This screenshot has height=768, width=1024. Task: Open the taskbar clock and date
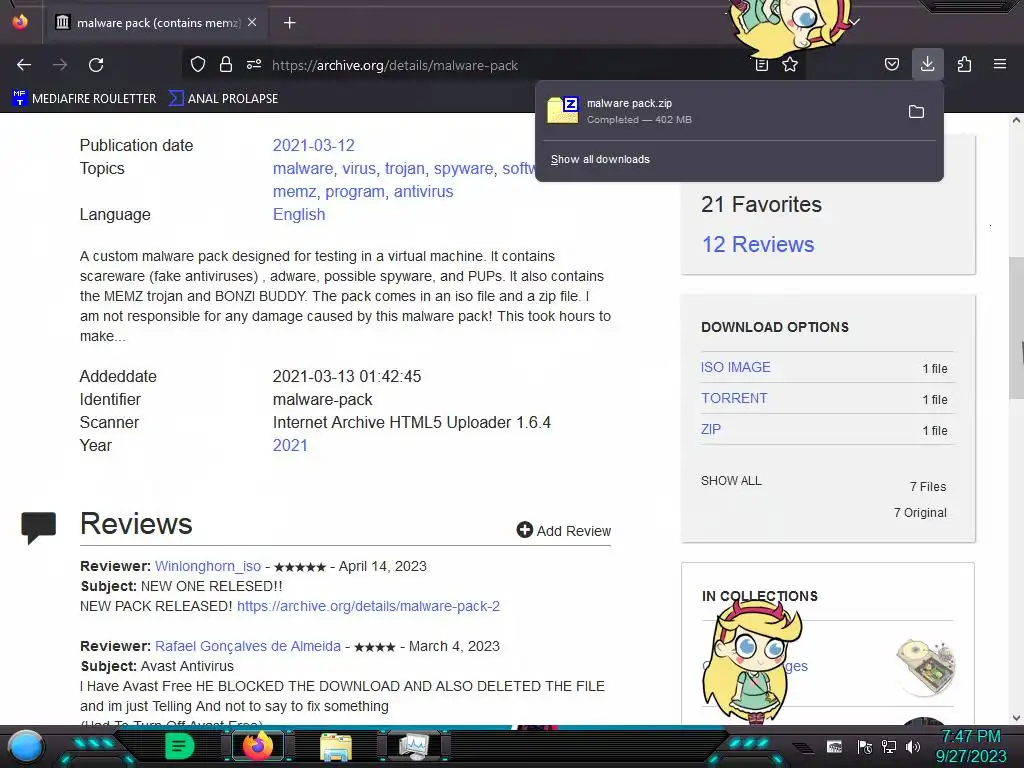(x=971, y=746)
